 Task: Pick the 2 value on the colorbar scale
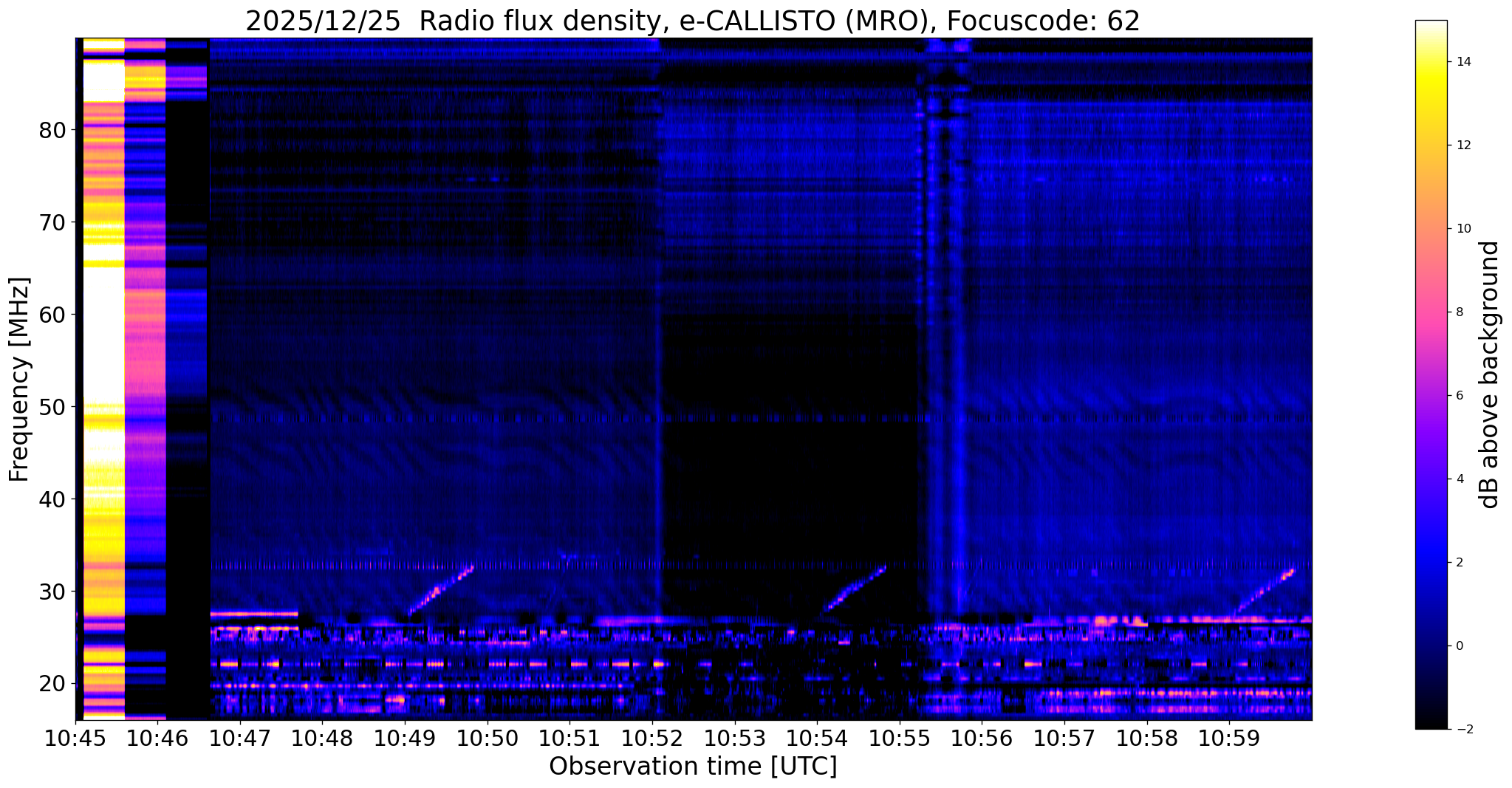[1460, 563]
